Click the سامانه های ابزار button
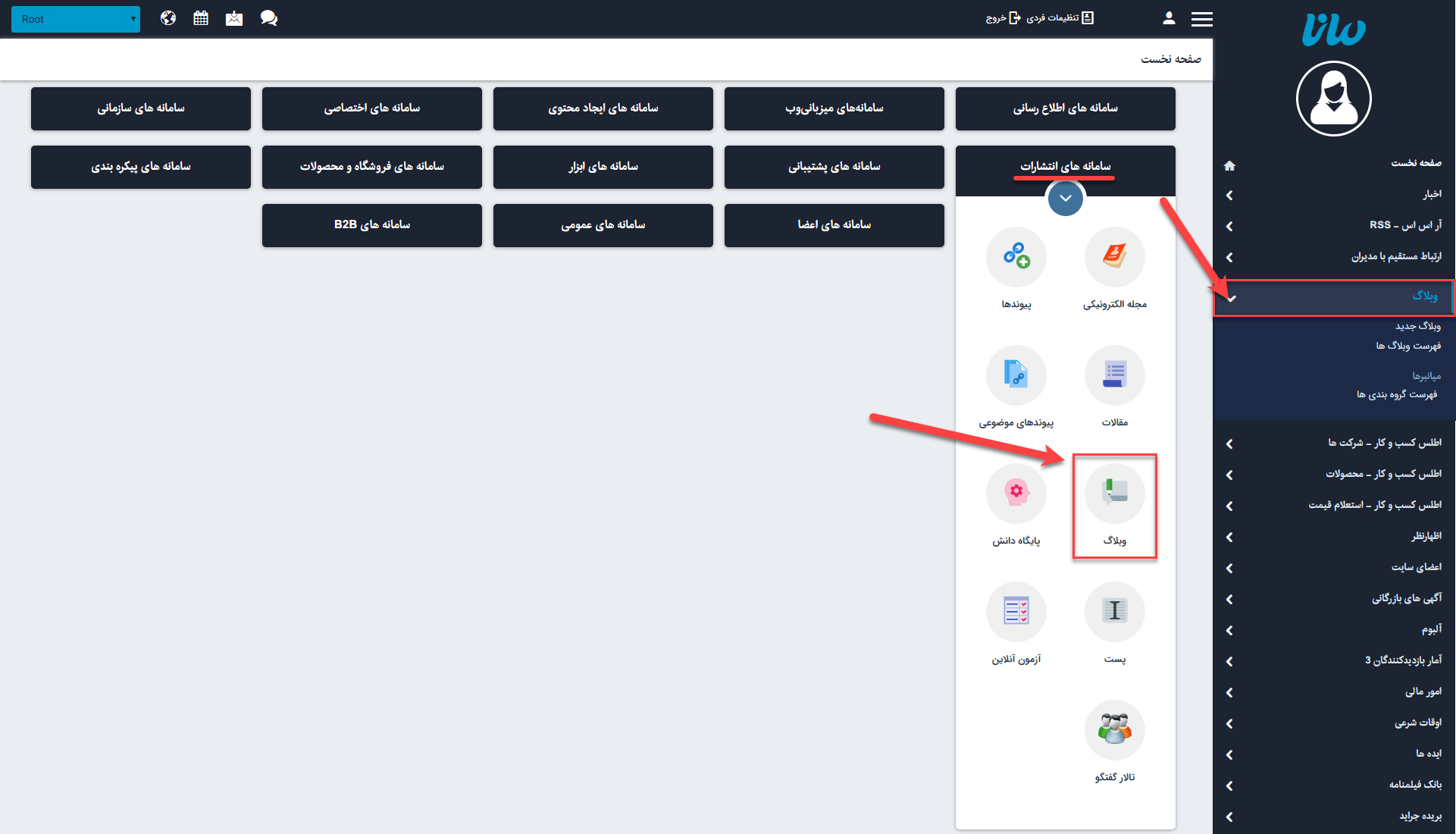Image resolution: width=1456 pixels, height=834 pixels. pyautogui.click(x=603, y=167)
